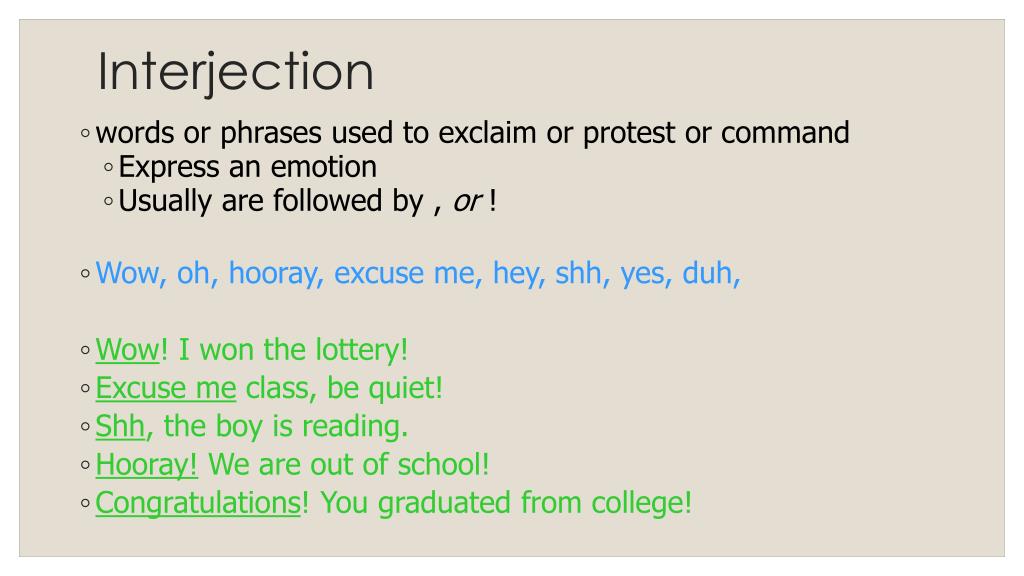Image resolution: width=1024 pixels, height=576 pixels.
Task: Click the underlined Hooray! text
Action: [x=146, y=465]
